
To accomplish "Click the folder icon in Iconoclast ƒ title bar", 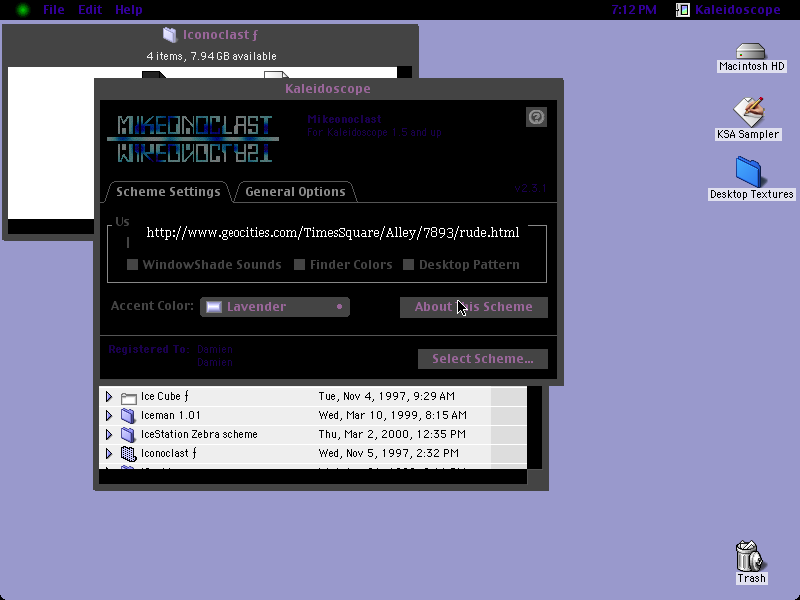I will (x=169, y=35).
